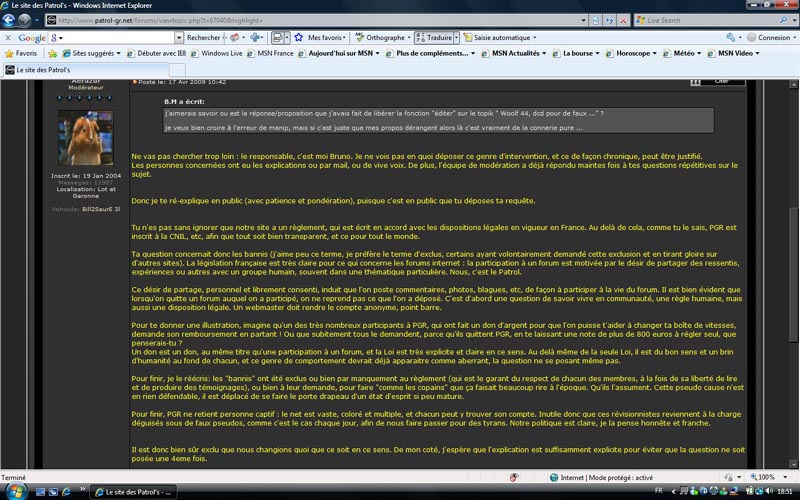The image size is (800, 500).
Task: Click Internet Mode protégé zone indicator
Action: point(602,478)
